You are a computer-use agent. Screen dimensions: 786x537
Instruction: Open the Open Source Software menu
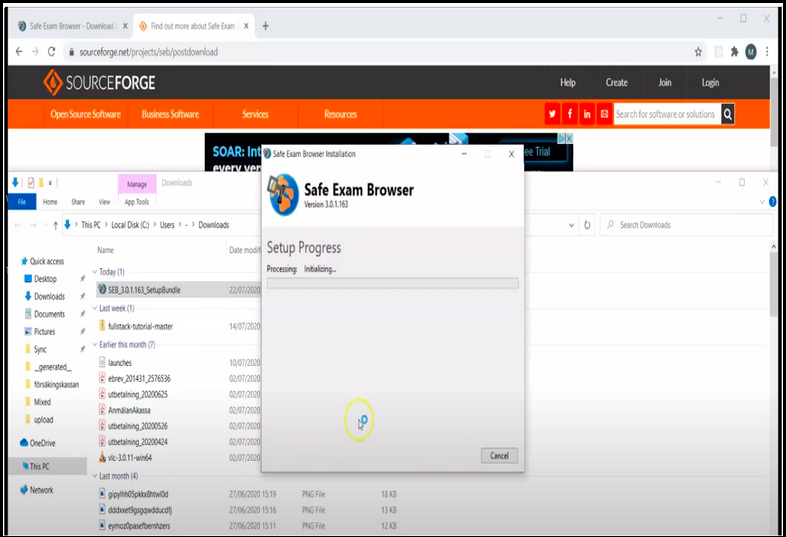86,114
